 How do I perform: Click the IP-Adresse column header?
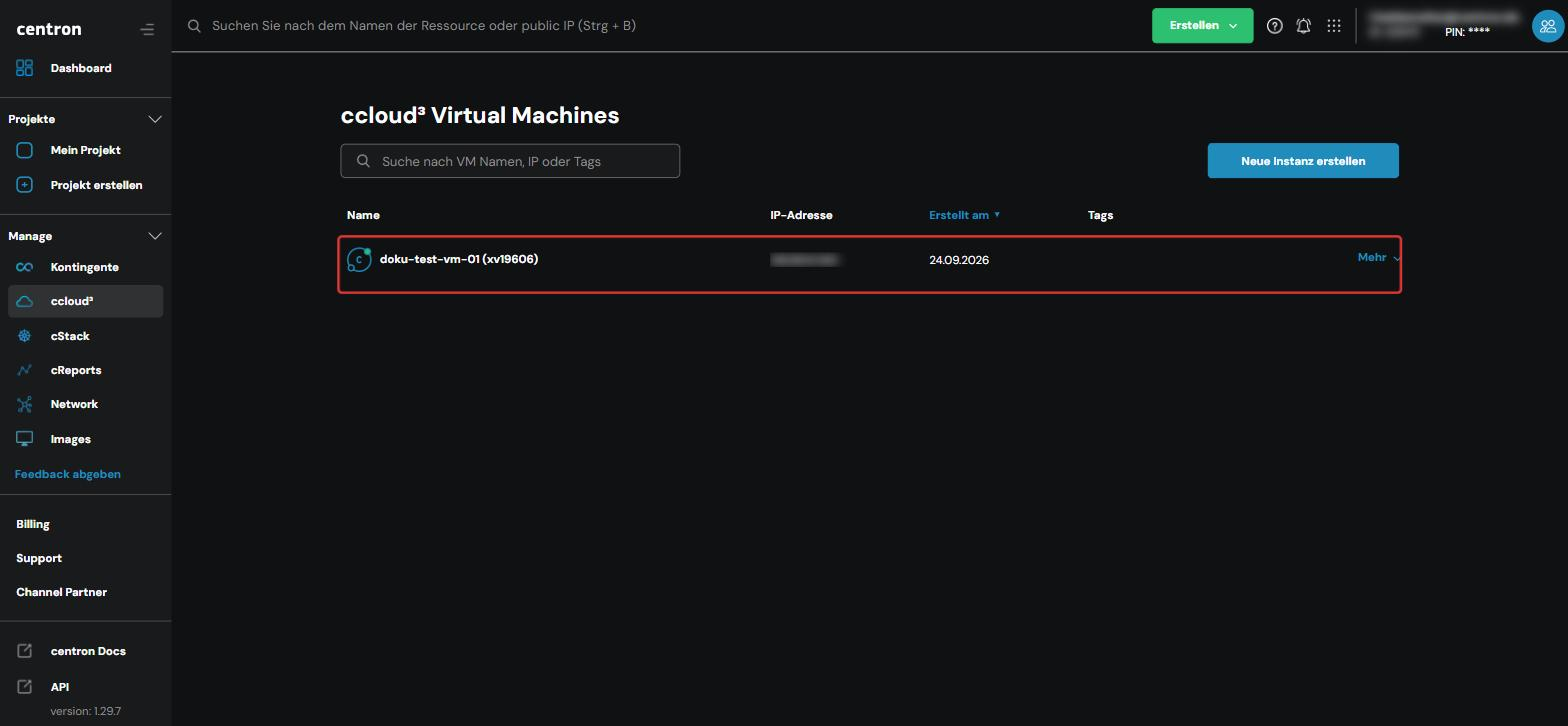(801, 215)
